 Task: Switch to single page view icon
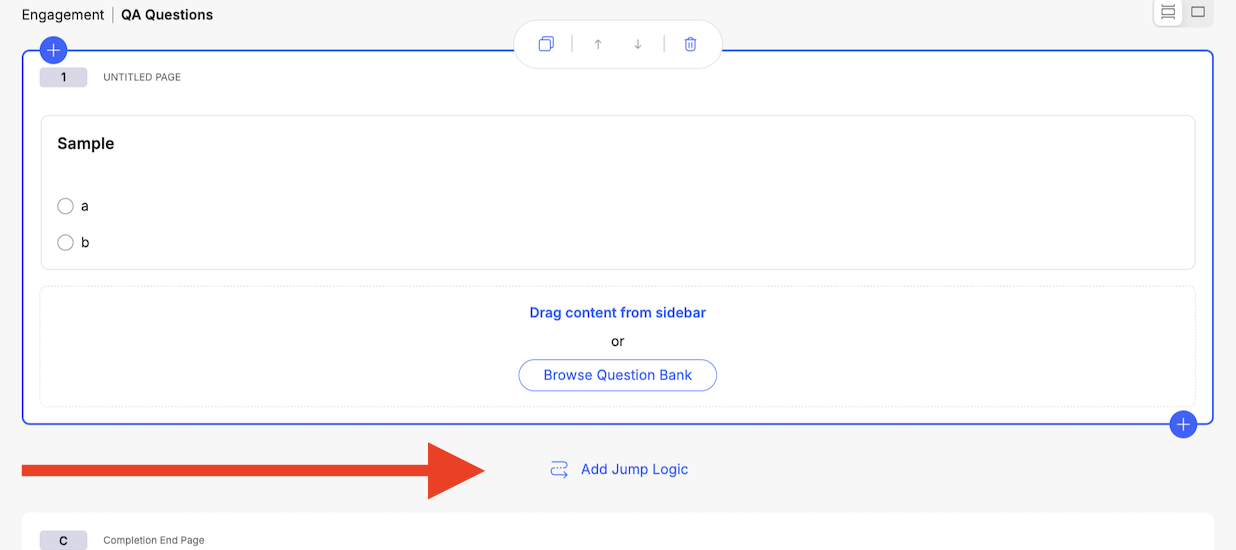(x=1198, y=12)
